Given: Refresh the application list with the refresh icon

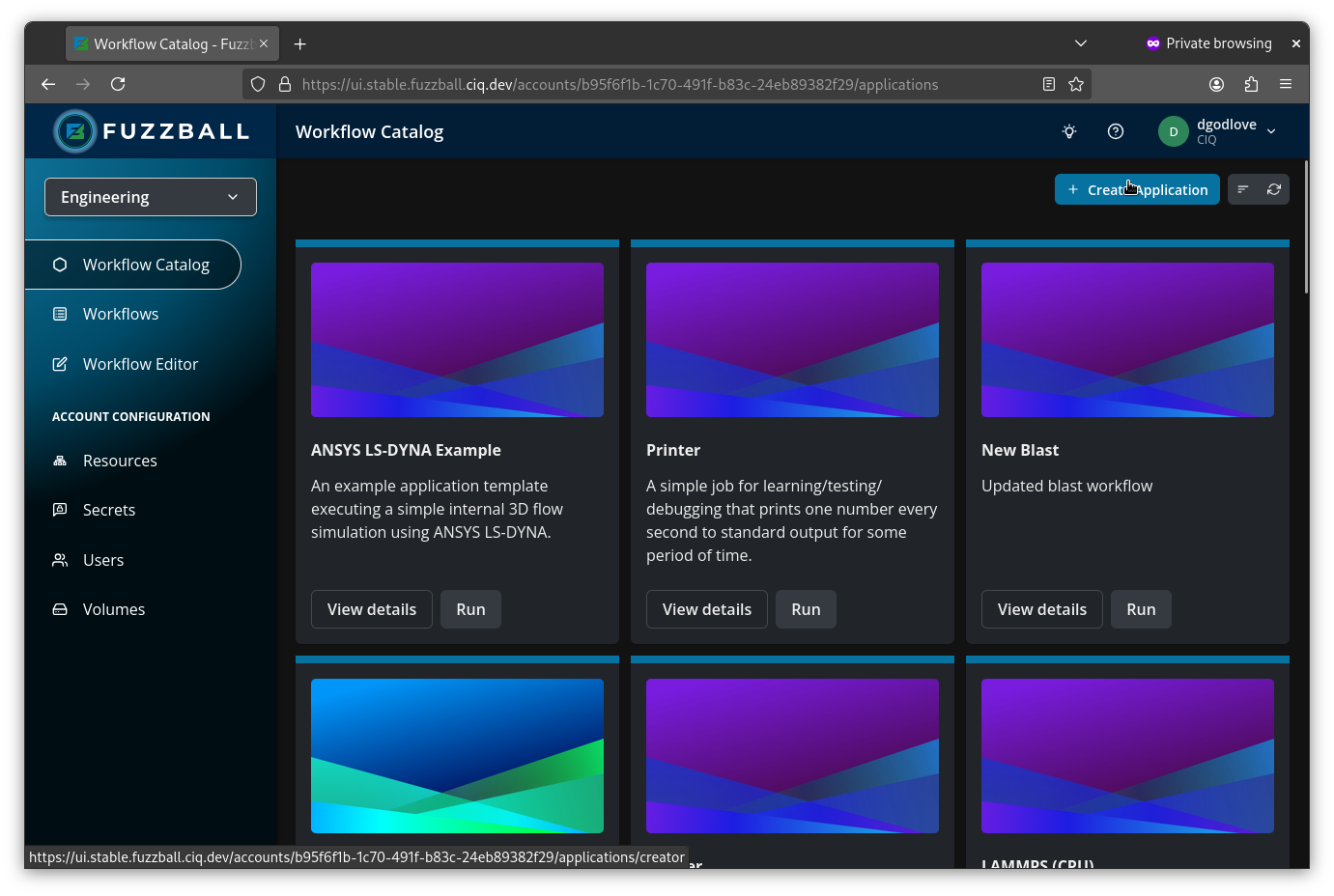Looking at the screenshot, I should pyautogui.click(x=1273, y=189).
